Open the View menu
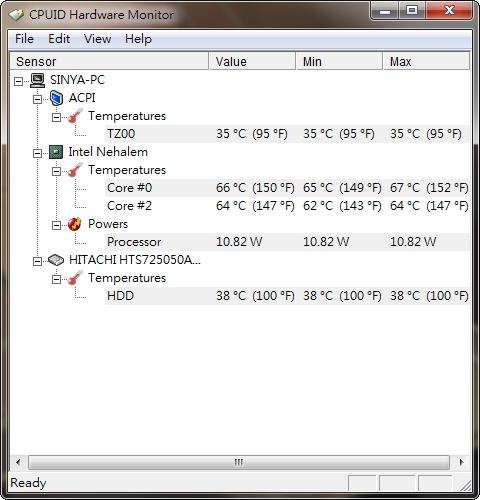 click(97, 39)
